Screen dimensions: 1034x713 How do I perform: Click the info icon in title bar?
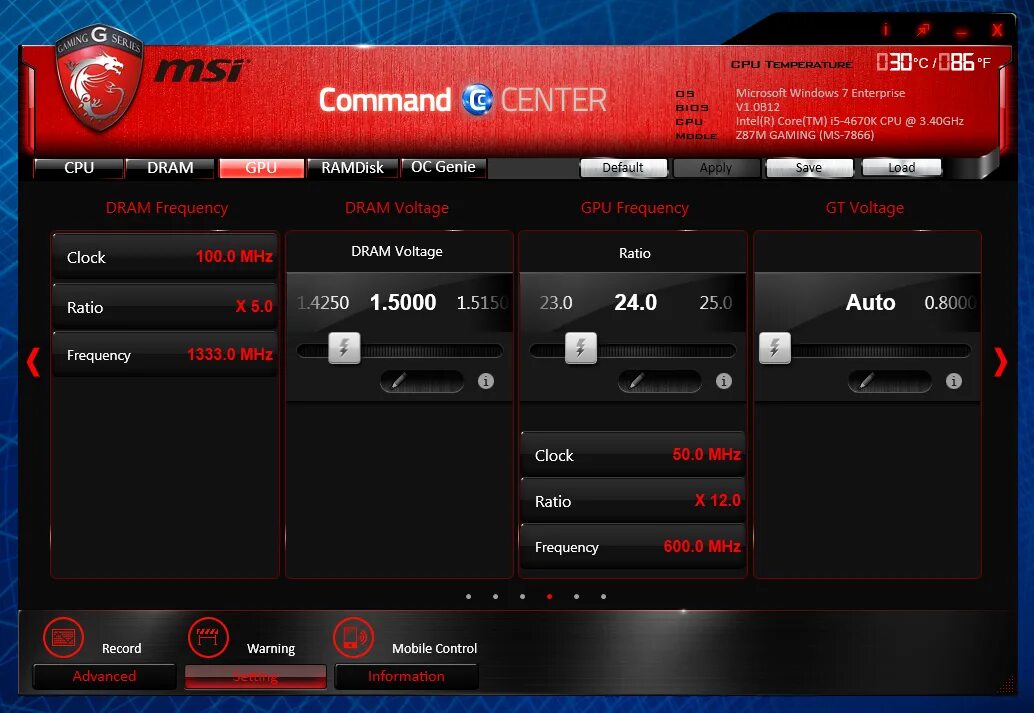coord(886,30)
